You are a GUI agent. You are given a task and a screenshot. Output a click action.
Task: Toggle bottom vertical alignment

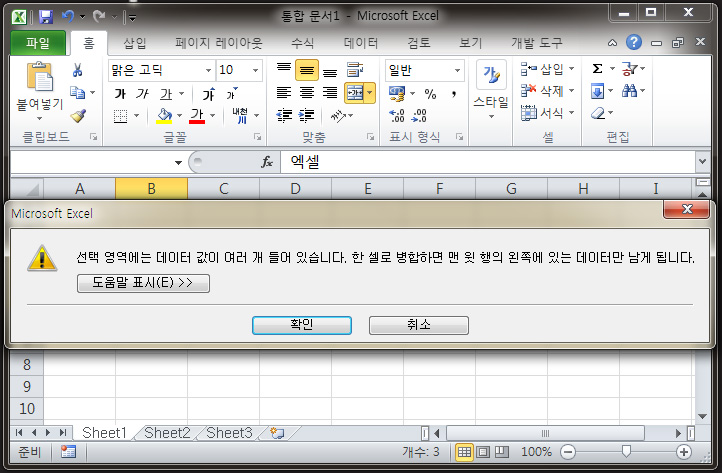coord(330,70)
